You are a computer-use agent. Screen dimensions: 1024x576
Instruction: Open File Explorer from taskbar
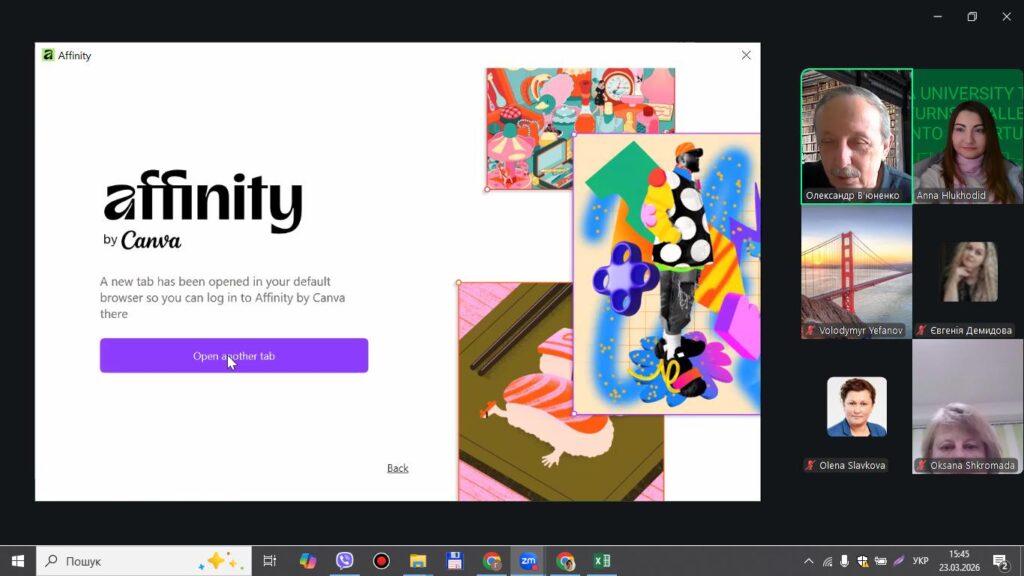coord(418,561)
